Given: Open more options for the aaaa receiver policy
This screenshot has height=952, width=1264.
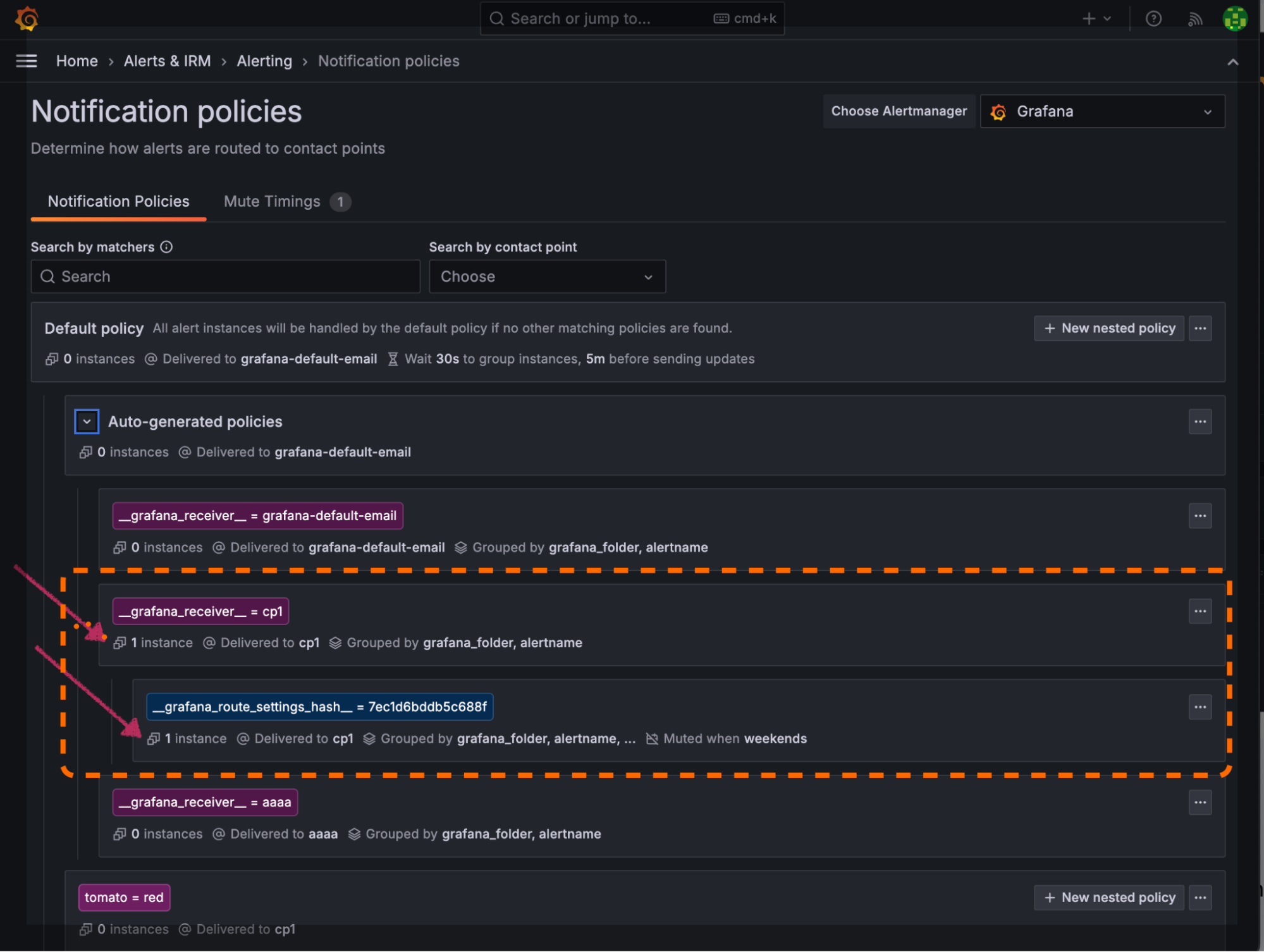Looking at the screenshot, I should tap(1200, 802).
